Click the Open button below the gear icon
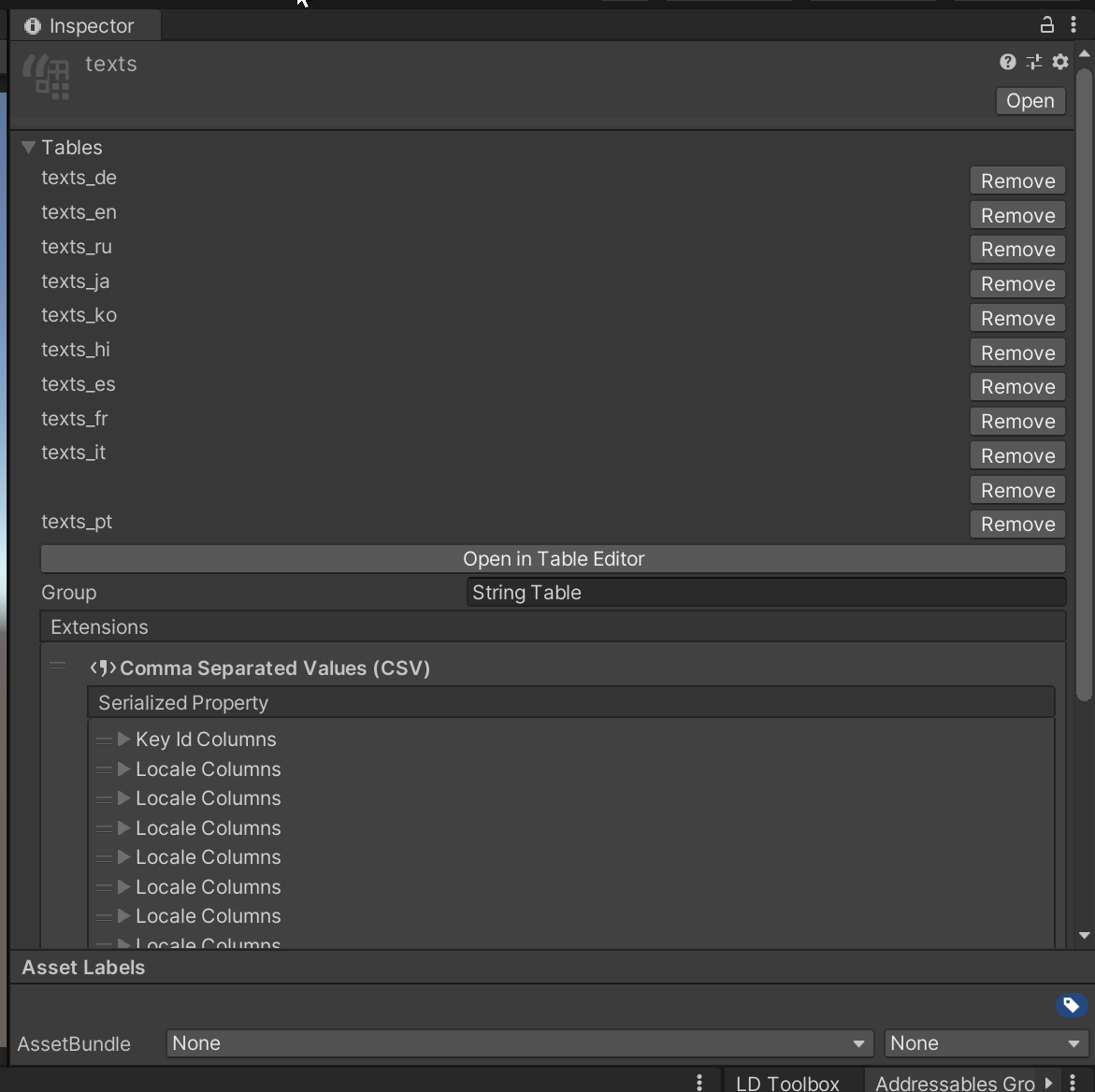Screen dimensions: 1095x1092 [1030, 101]
